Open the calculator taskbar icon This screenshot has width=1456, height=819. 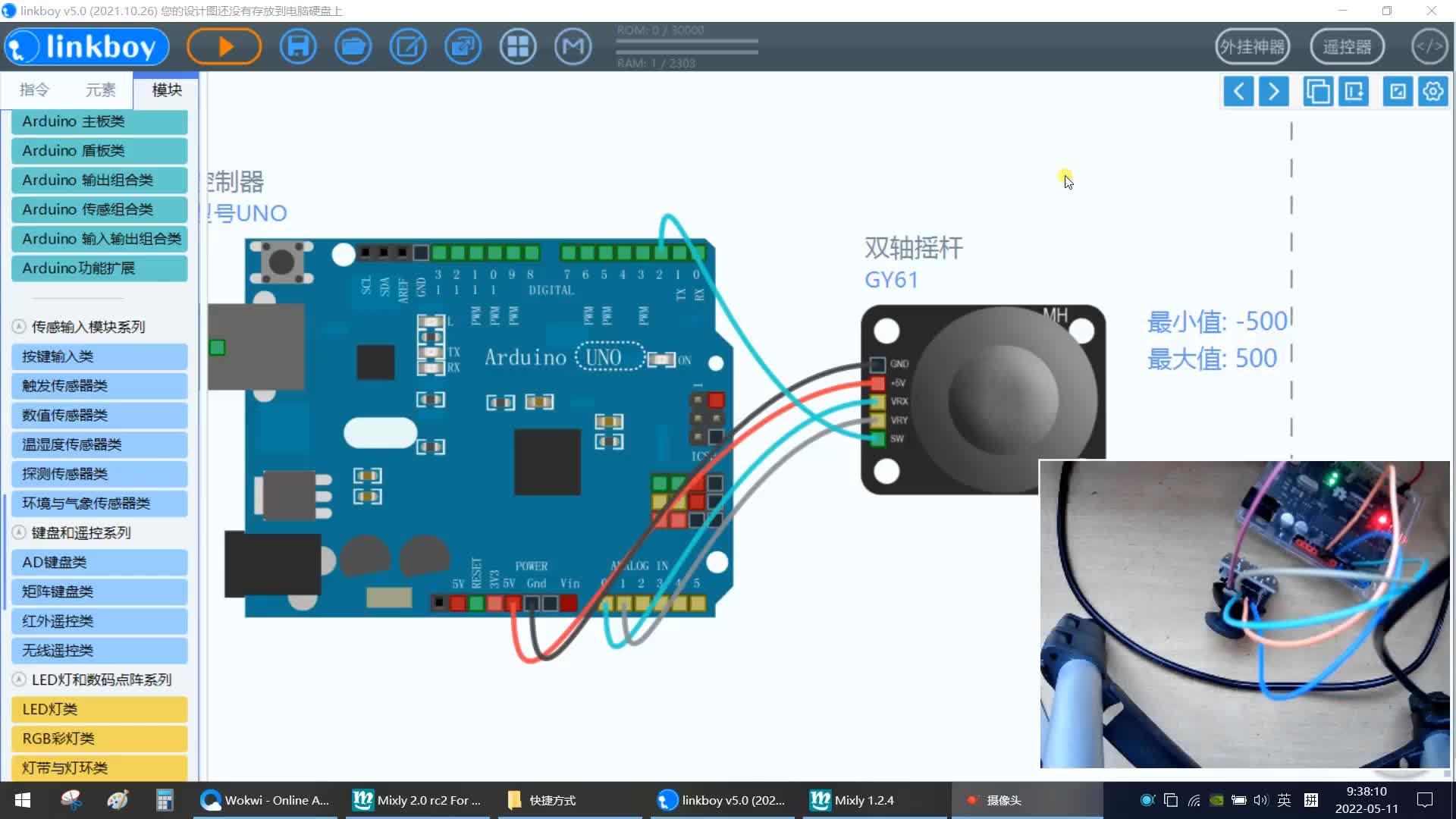pos(165,800)
